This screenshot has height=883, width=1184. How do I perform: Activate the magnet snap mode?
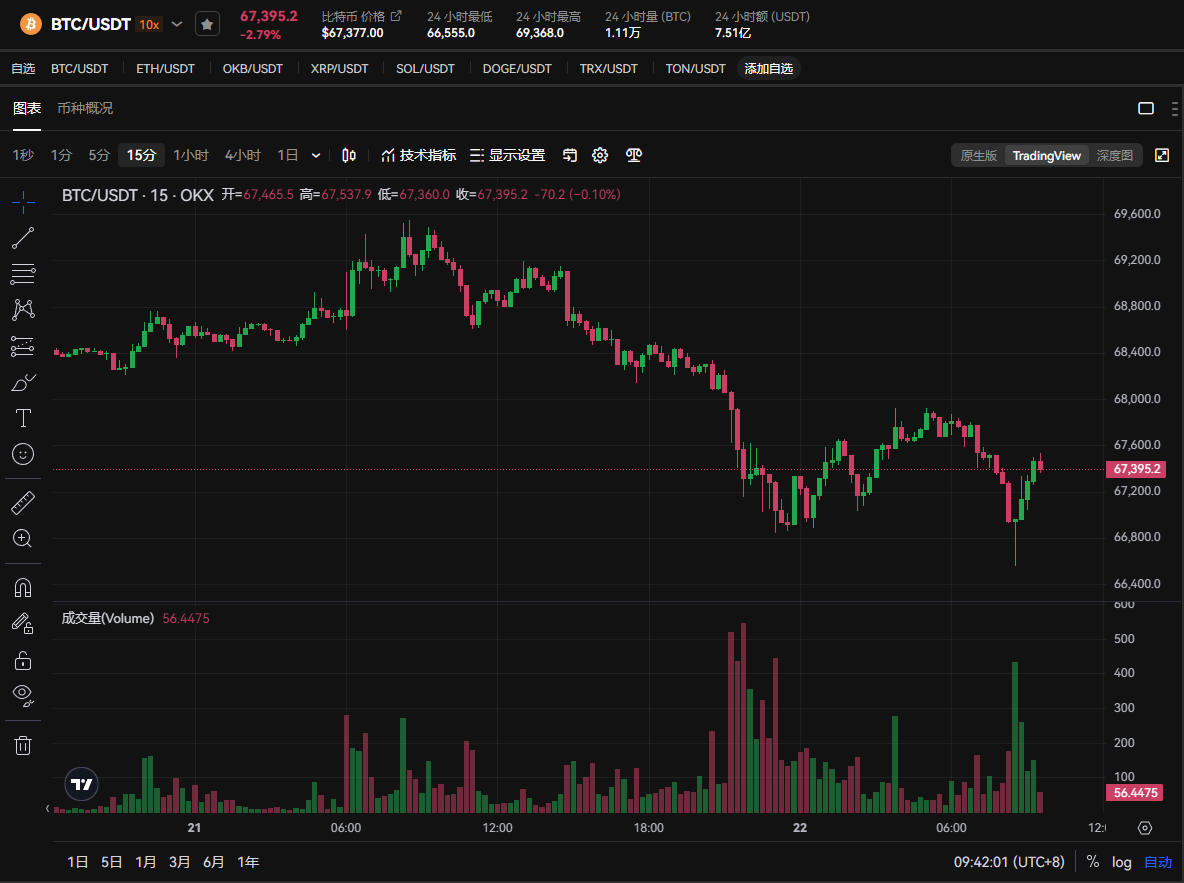[23, 587]
